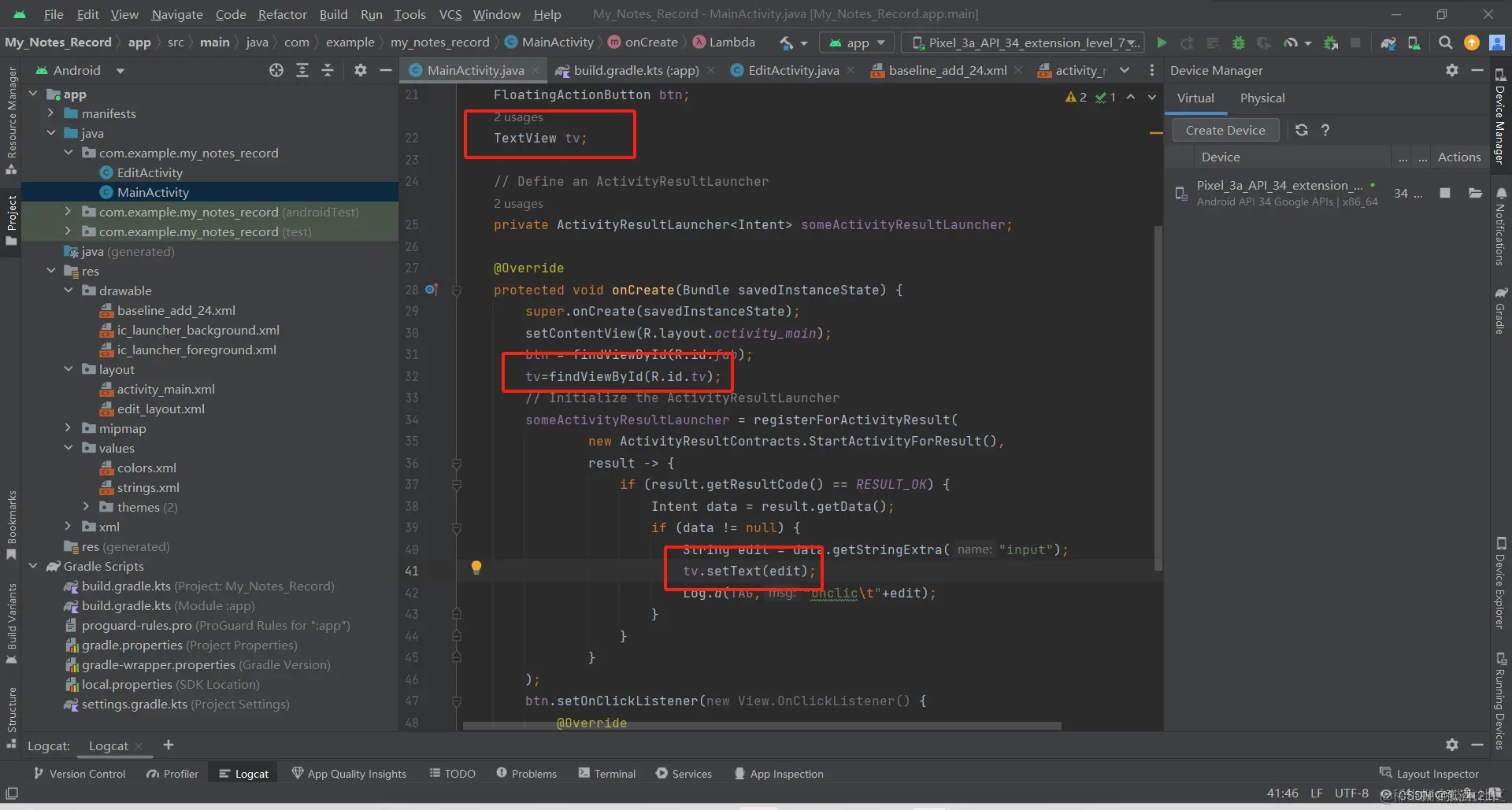Screen dimensions: 1512x810
Task: Click Select Opened File target icon
Action: pos(276,70)
